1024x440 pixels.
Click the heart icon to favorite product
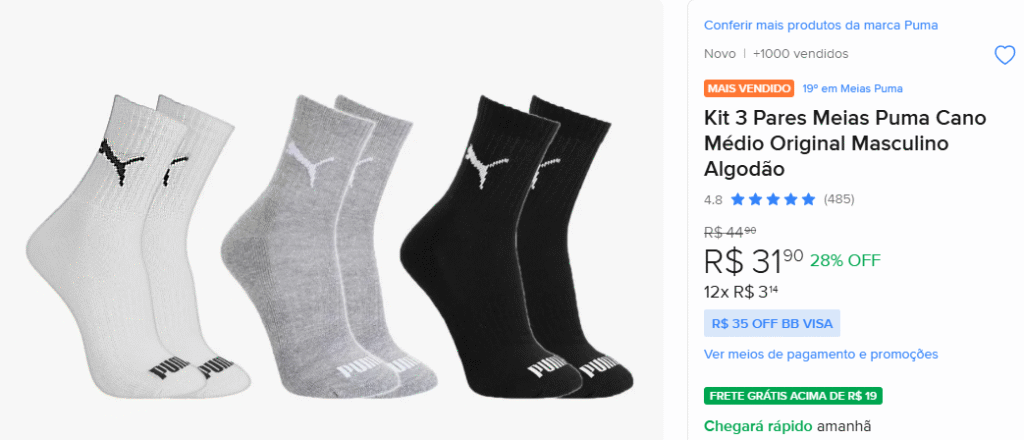1004,55
